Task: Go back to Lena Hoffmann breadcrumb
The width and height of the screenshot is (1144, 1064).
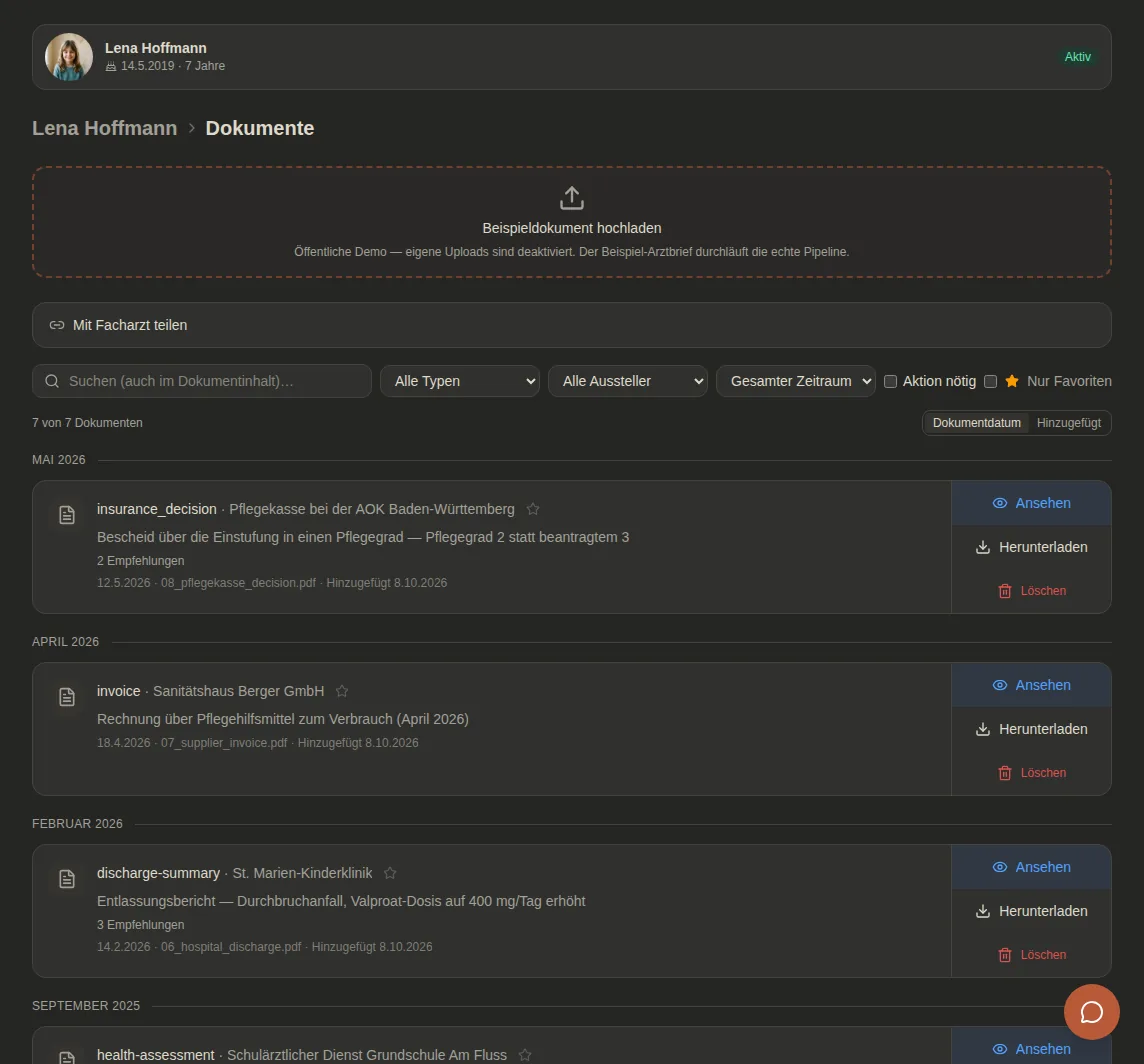Action: (104, 128)
